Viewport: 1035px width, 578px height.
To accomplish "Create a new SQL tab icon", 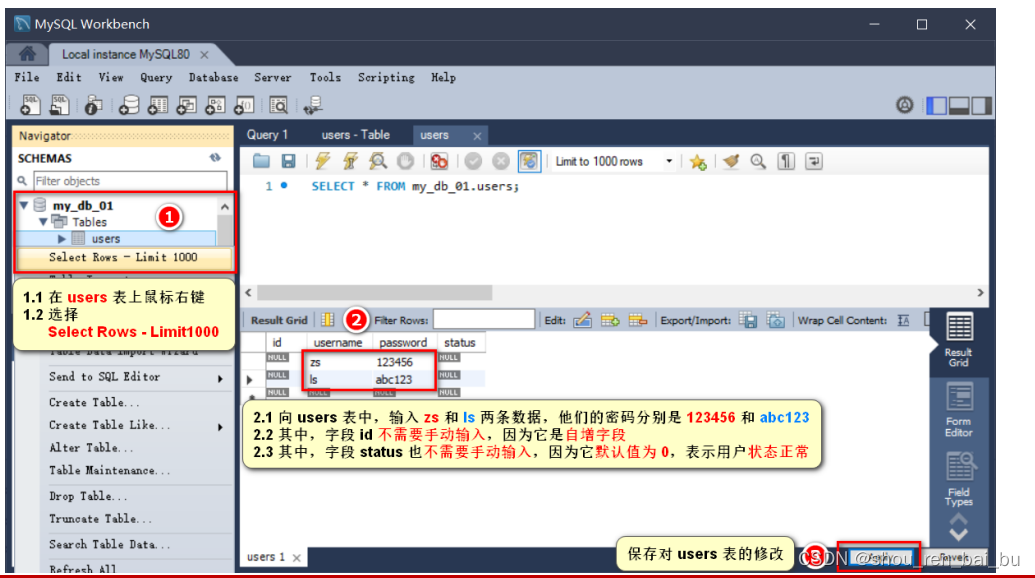I will click(30, 105).
